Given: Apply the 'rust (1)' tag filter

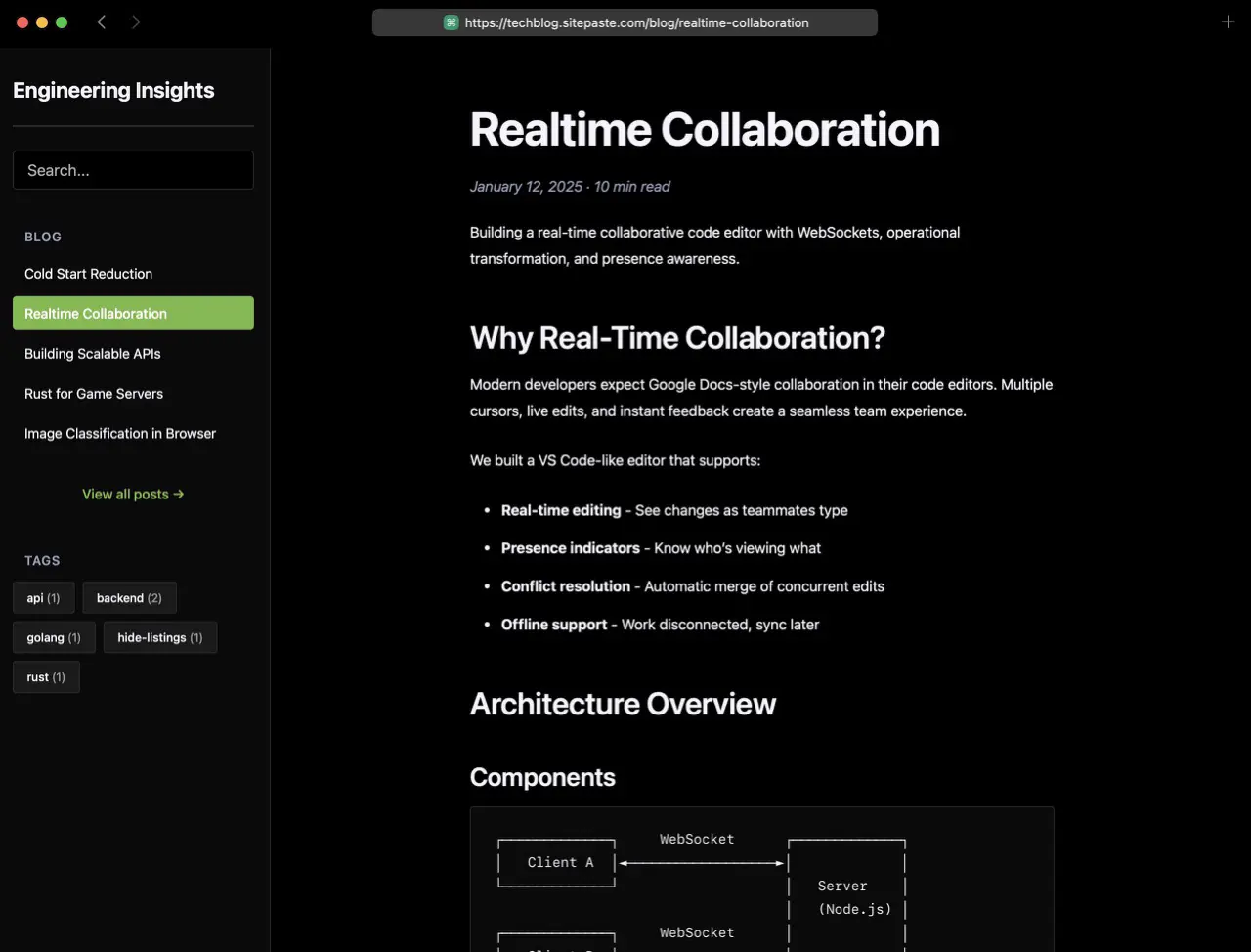Looking at the screenshot, I should pos(45,676).
